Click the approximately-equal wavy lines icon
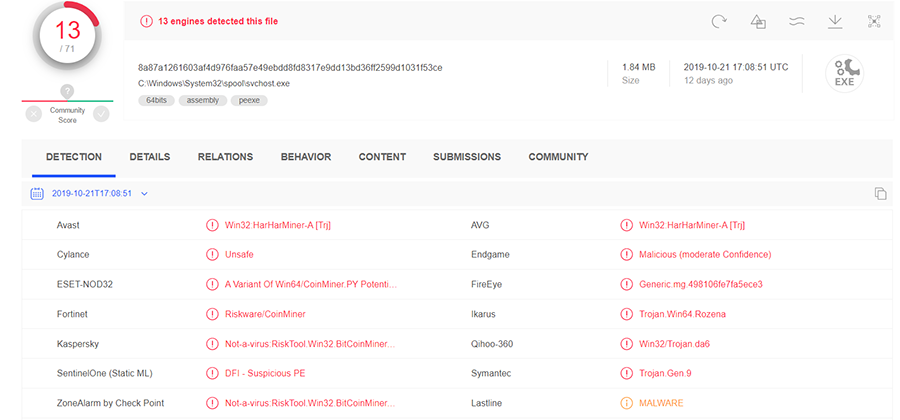The height and width of the screenshot is (420, 900). [797, 21]
